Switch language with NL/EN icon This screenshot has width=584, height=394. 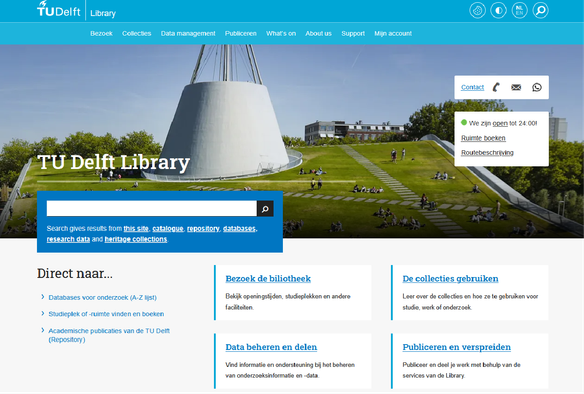click(520, 10)
